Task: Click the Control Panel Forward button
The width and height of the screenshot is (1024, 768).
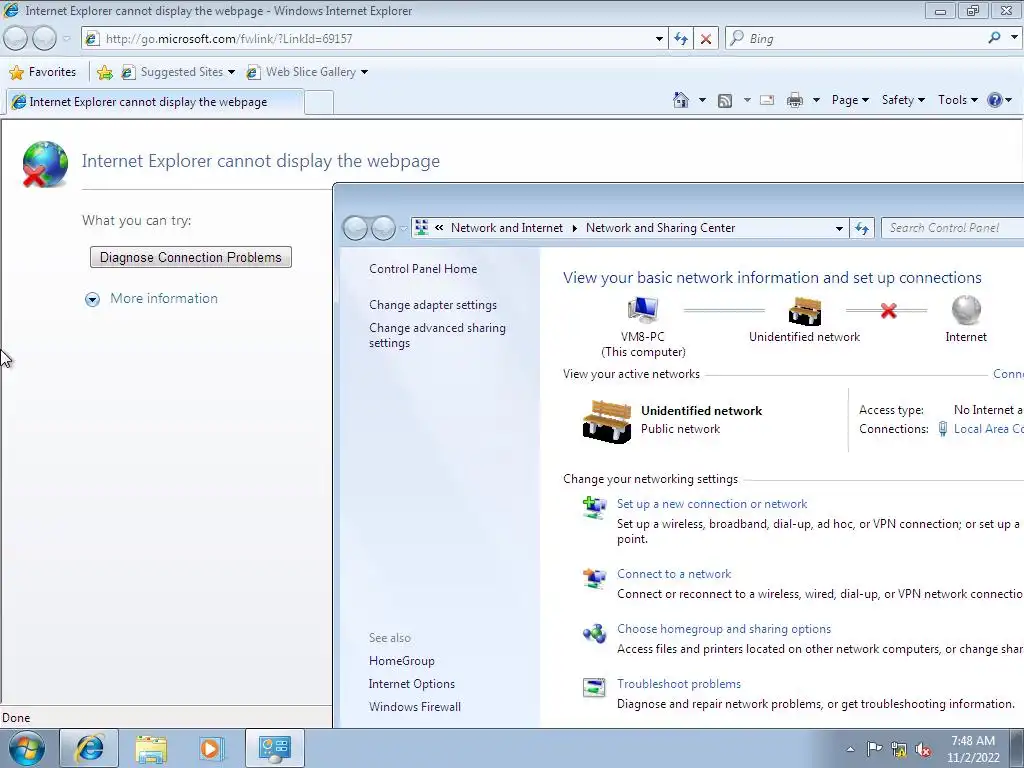Action: [x=383, y=228]
